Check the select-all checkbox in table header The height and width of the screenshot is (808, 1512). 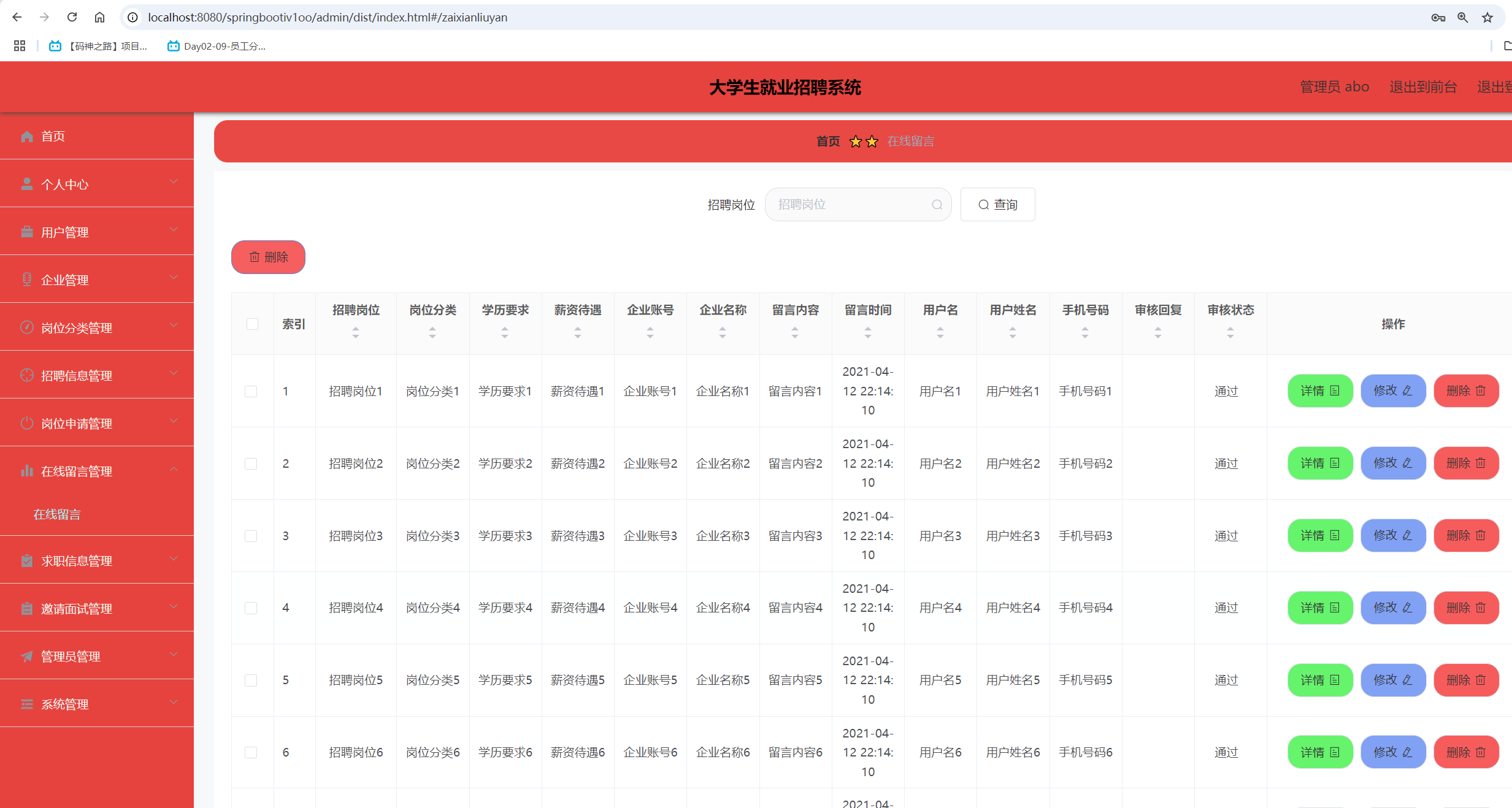pyautogui.click(x=252, y=324)
